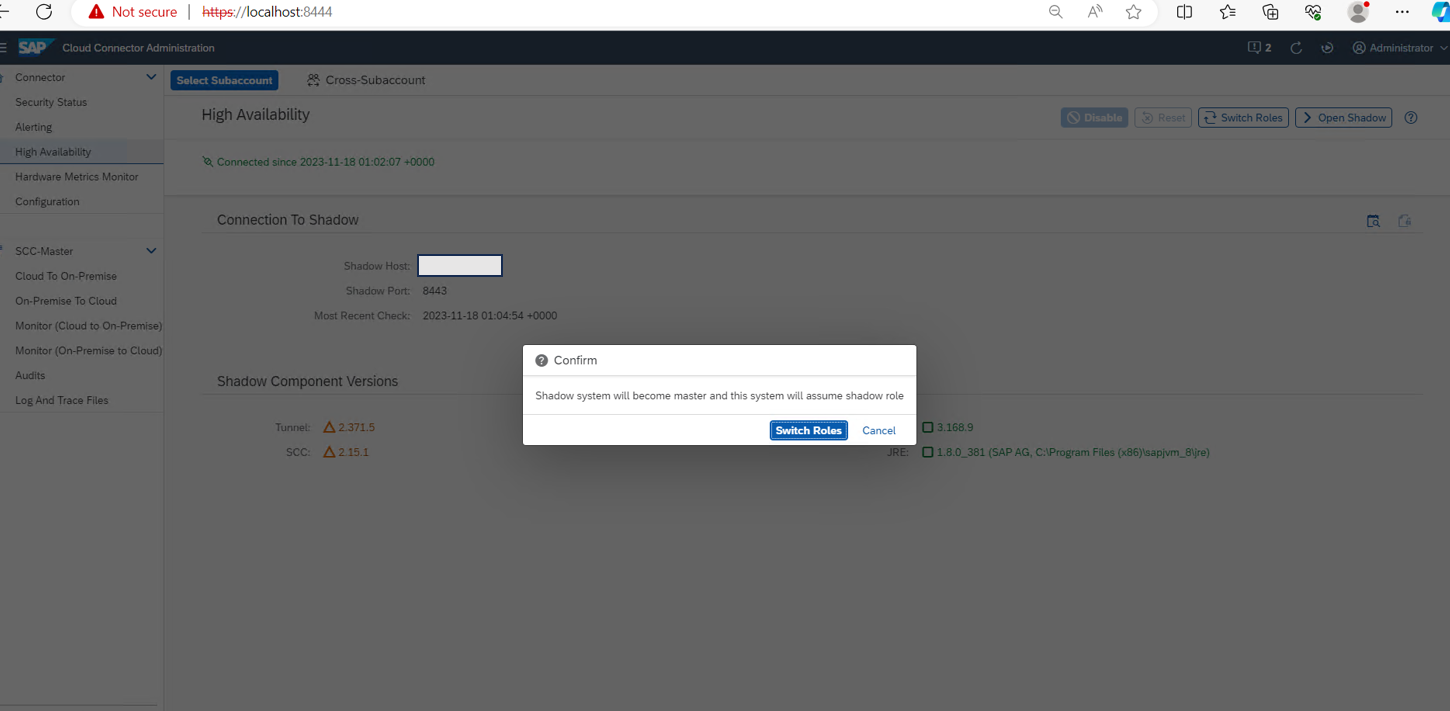Viewport: 1450px width, 711px height.
Task: Confirm with the Switch Roles dialog button
Action: click(808, 430)
